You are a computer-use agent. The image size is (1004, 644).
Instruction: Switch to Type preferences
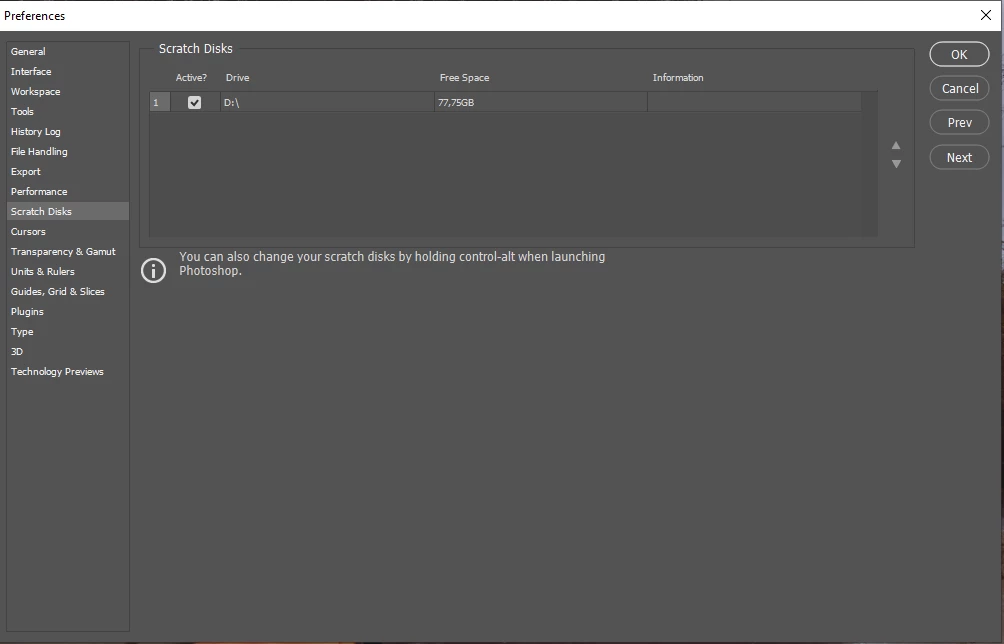coord(68,332)
